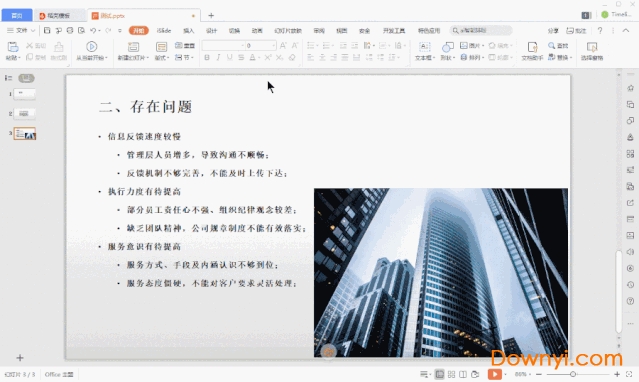Switch to slide sorter view icon
This screenshot has width=639, height=382.
pyautogui.click(x=452, y=374)
